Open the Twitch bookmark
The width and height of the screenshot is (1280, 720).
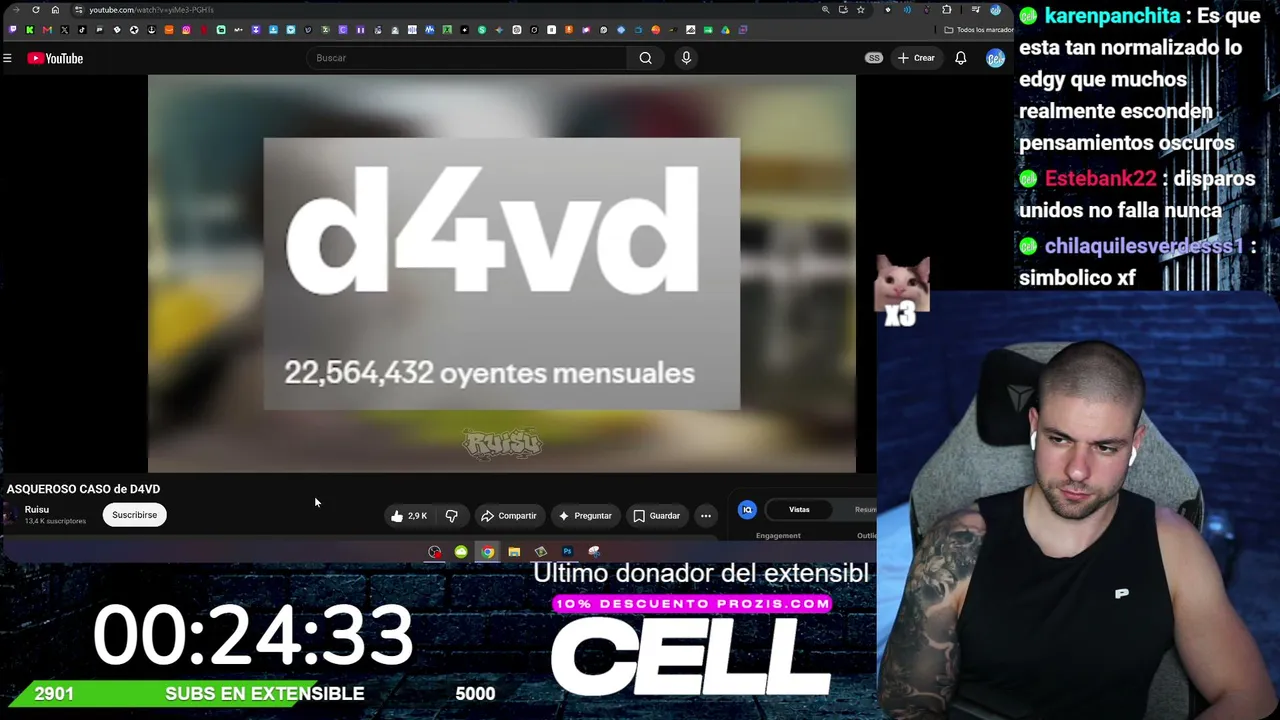pos(12,30)
